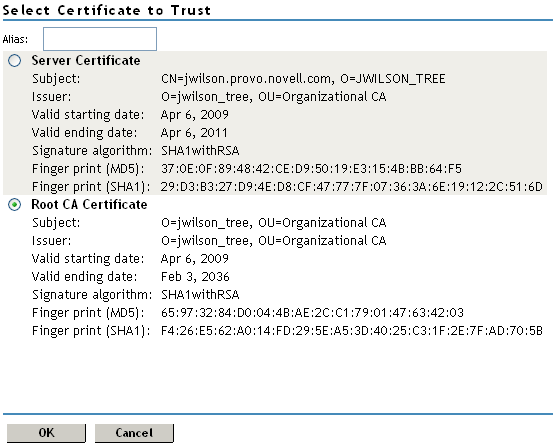Click the Server Certificate heading label
The height and width of the screenshot is (444, 553).
(x=86, y=61)
